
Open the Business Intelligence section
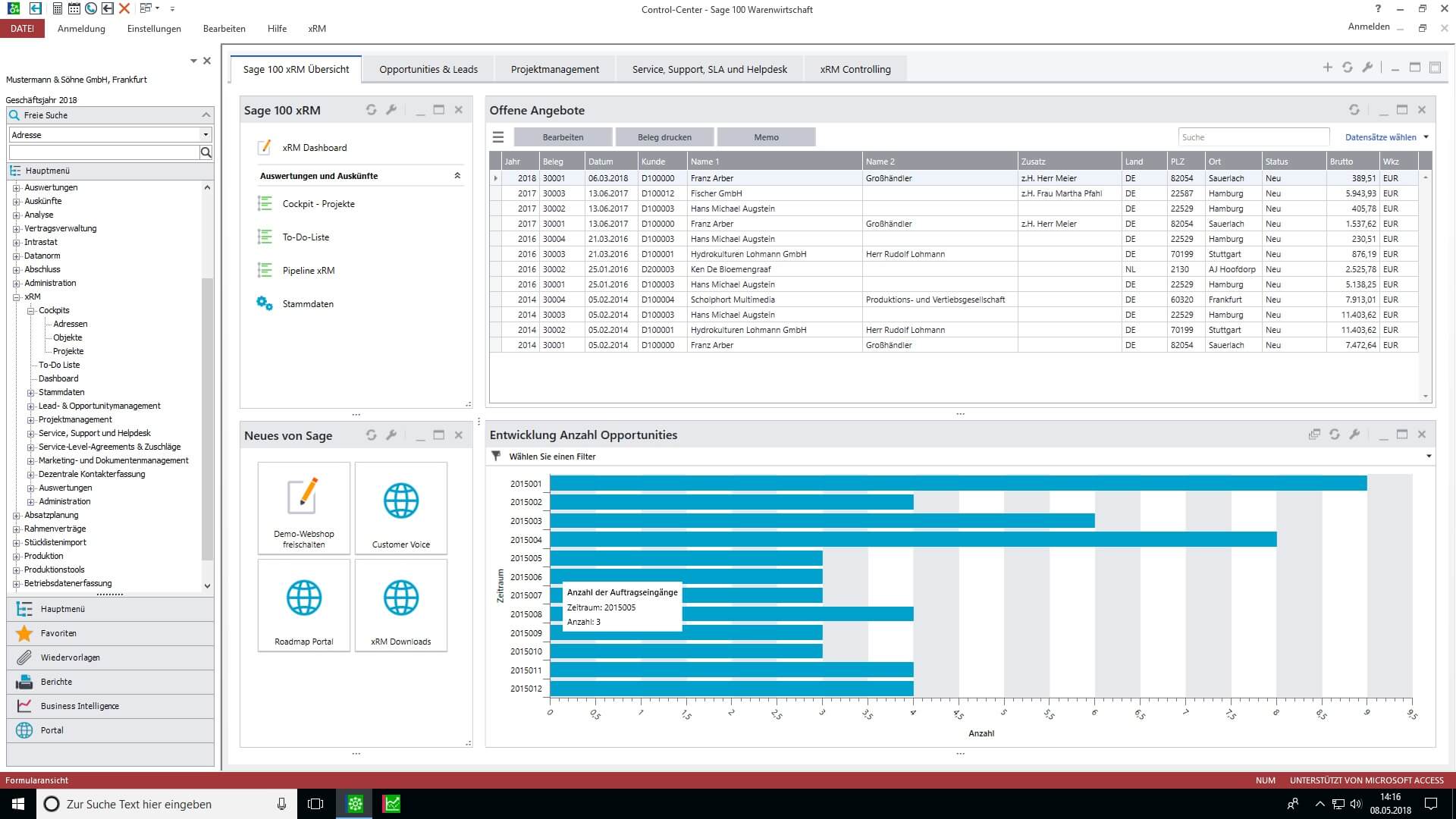110,706
